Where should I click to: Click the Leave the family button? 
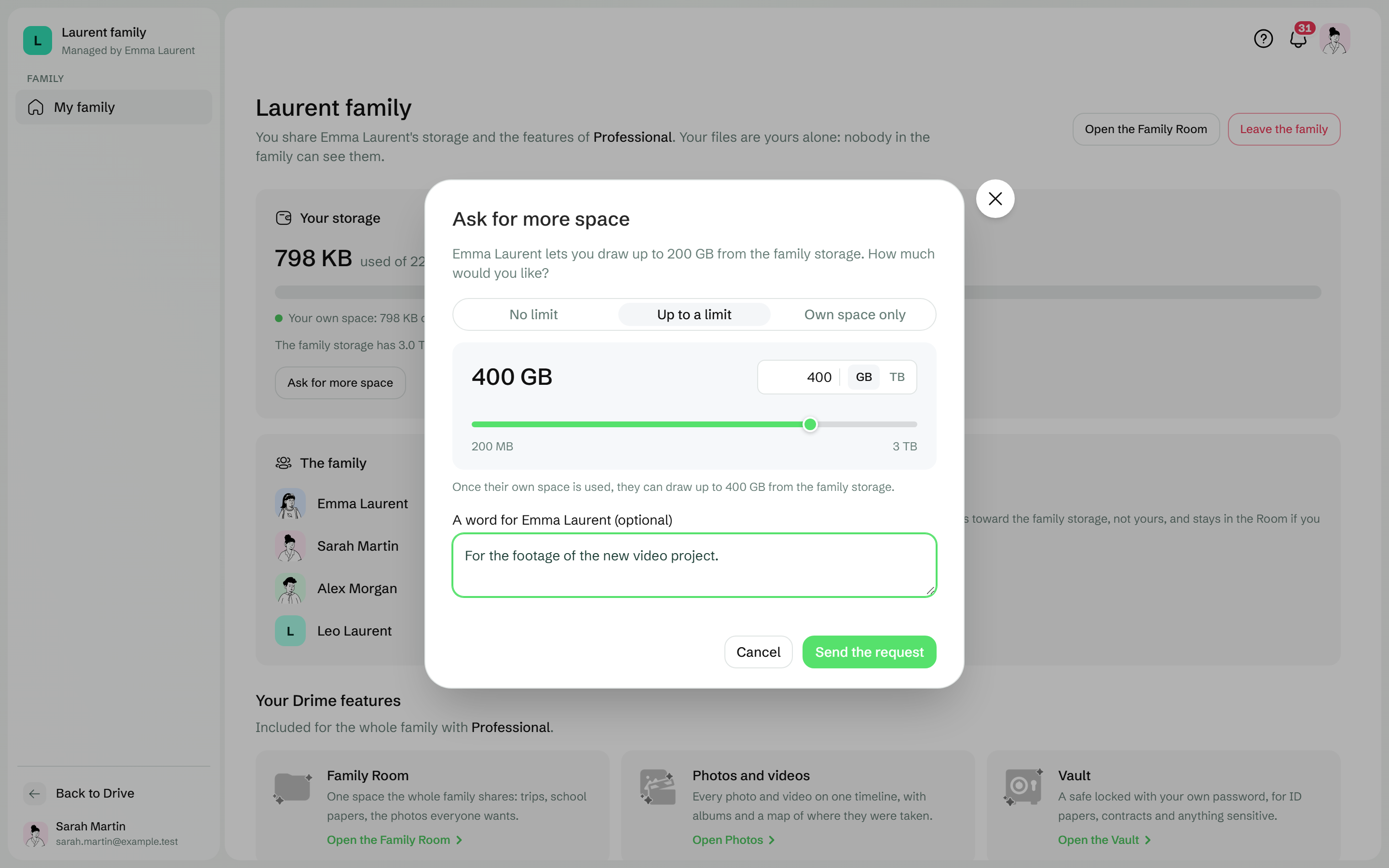1283,129
